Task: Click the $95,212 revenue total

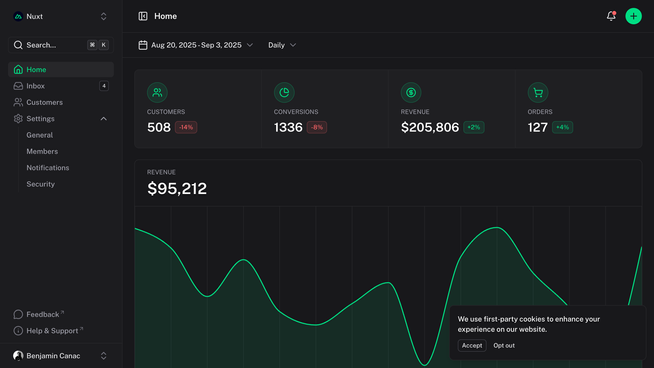Action: 177,189
